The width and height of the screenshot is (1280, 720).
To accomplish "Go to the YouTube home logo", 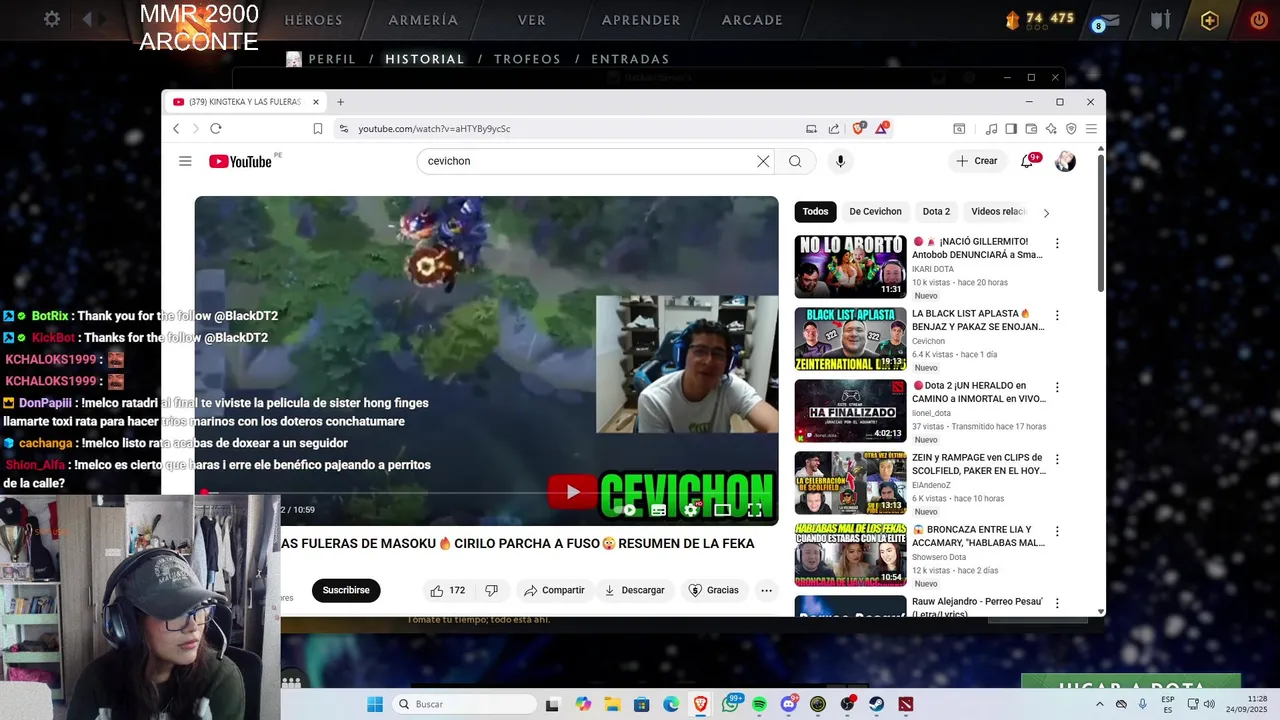I will pos(240,161).
